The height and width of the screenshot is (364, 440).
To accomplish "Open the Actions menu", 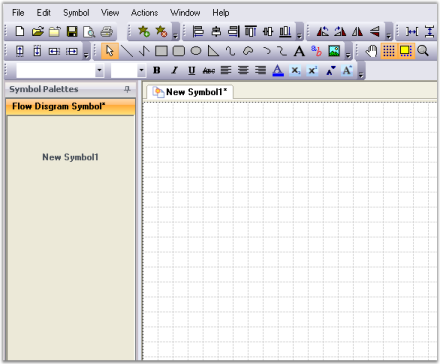I will click(x=144, y=13).
